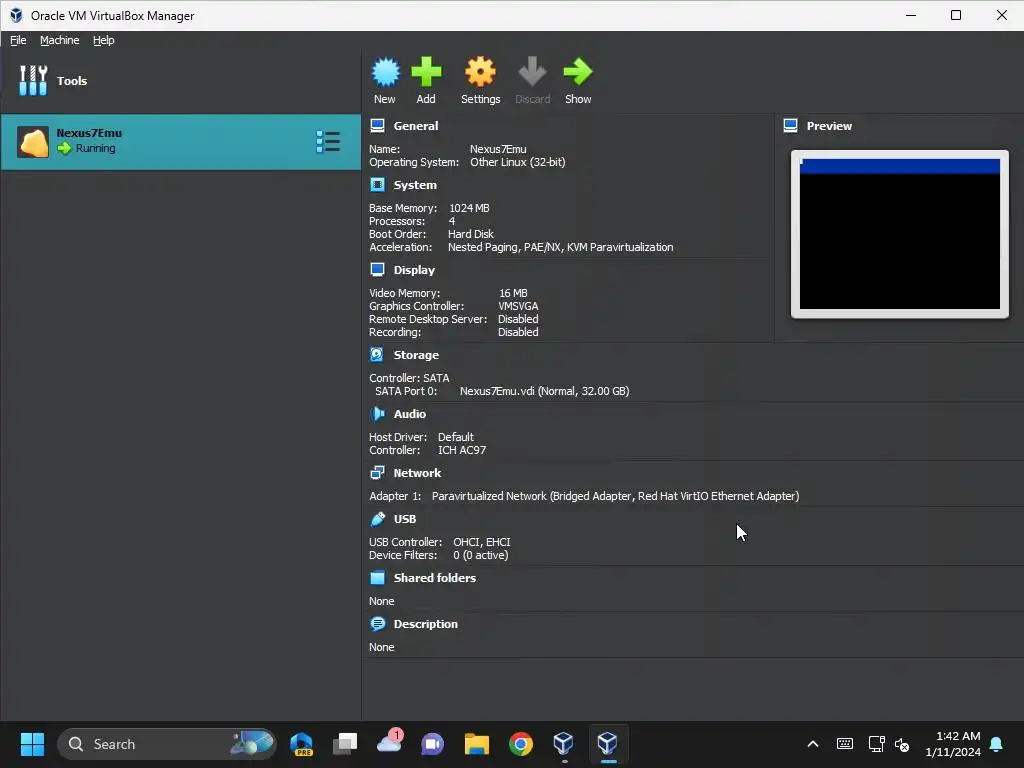Open the Windows Start button
Image resolution: width=1024 pixels, height=768 pixels.
coord(32,744)
